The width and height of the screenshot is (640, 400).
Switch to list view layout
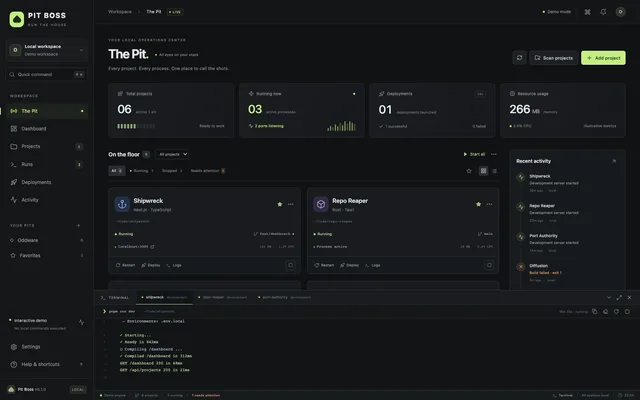click(495, 171)
